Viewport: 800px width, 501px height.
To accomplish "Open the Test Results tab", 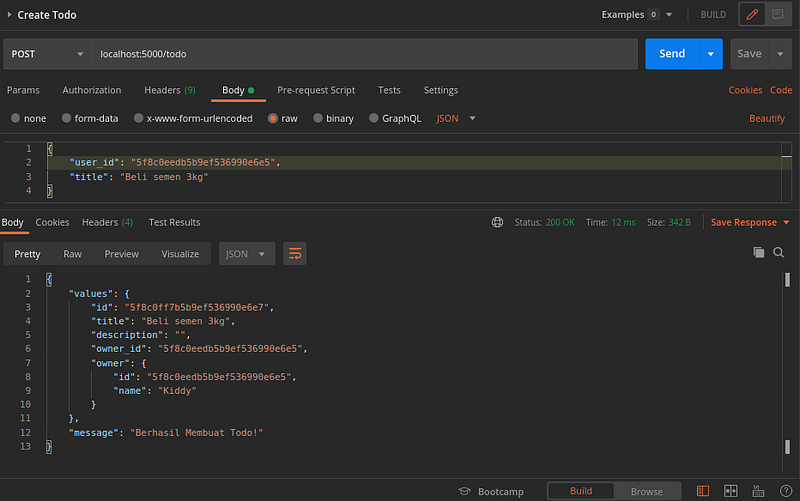I will 174,222.
